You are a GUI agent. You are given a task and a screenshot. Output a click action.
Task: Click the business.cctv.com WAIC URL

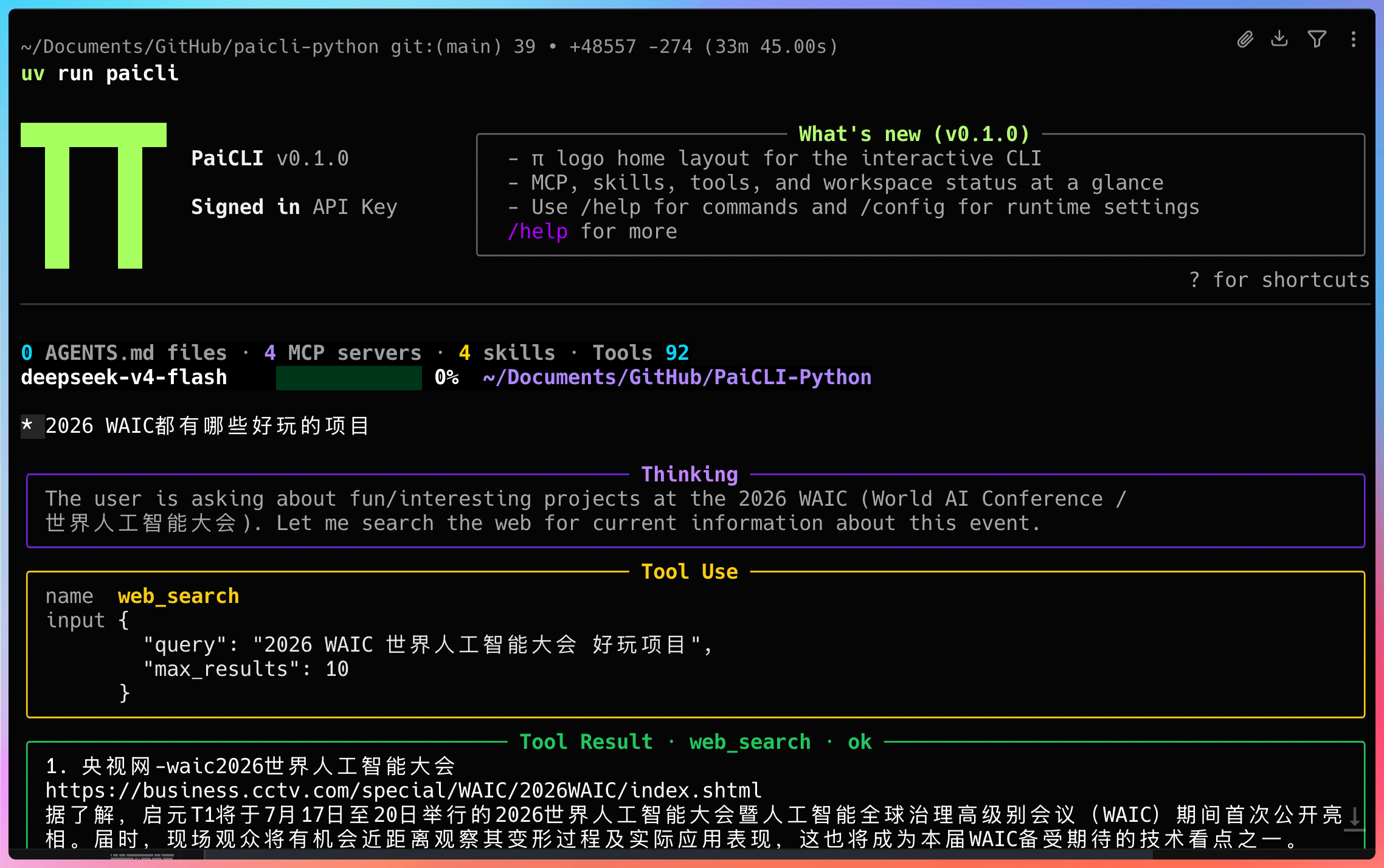(403, 790)
